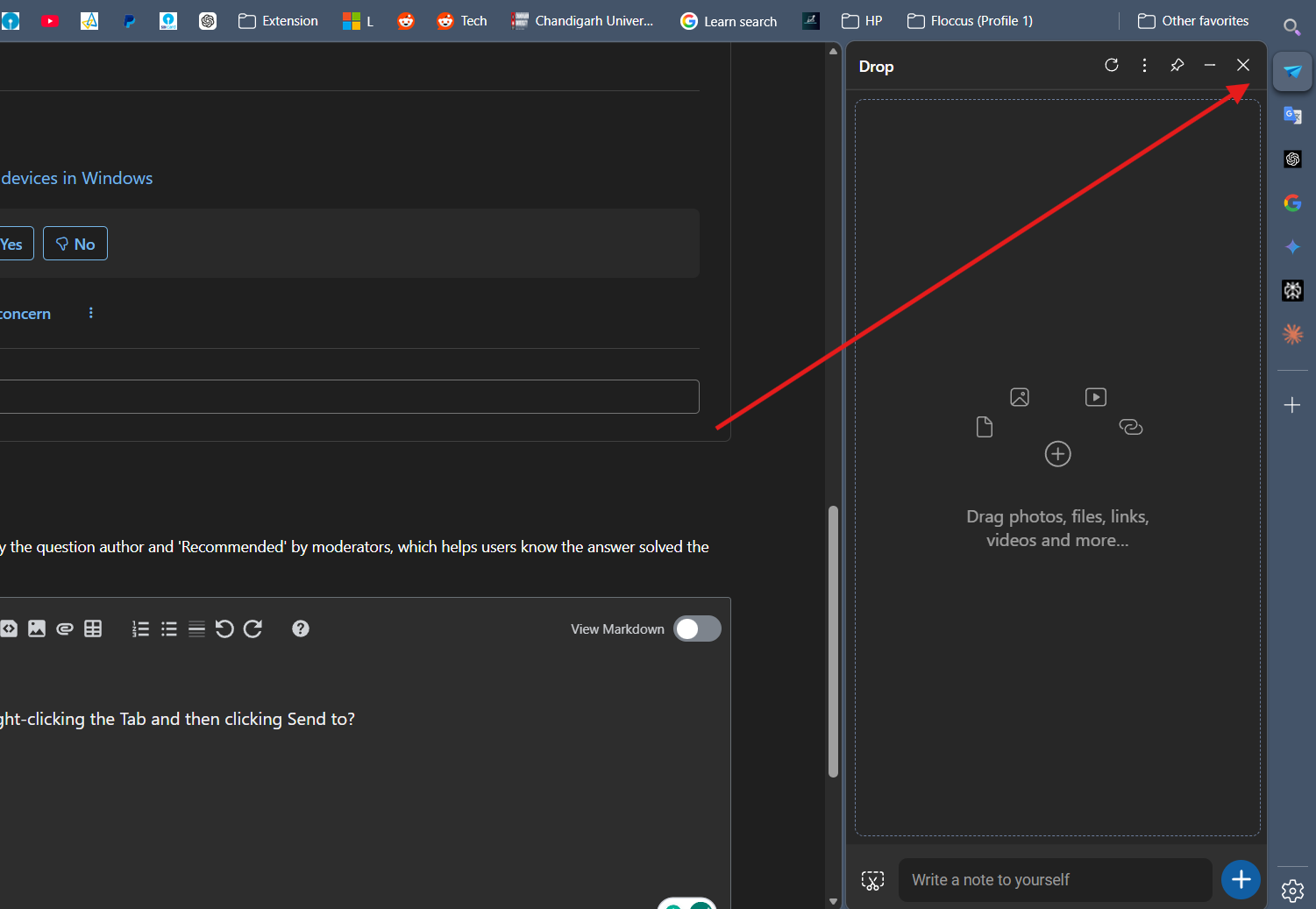Click the sidebar search magnifier icon
1316x909 pixels.
[1291, 27]
